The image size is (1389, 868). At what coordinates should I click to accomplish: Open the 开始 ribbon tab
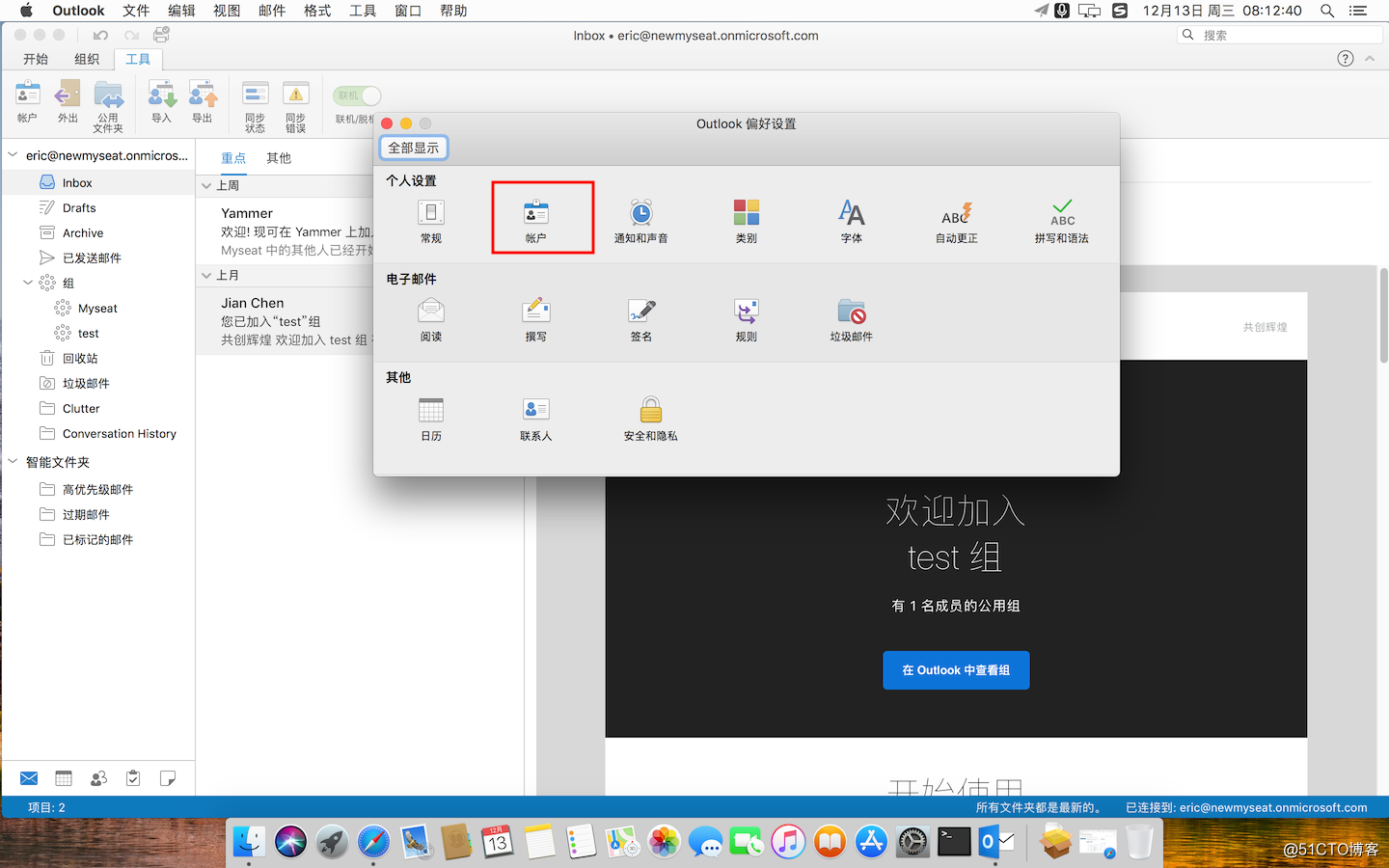[x=36, y=59]
